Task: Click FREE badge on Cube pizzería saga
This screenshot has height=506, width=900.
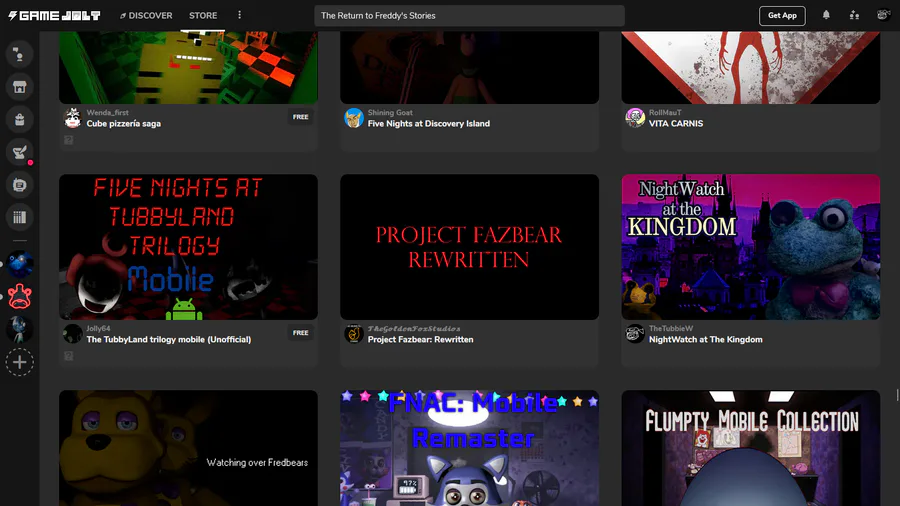Action: [300, 117]
